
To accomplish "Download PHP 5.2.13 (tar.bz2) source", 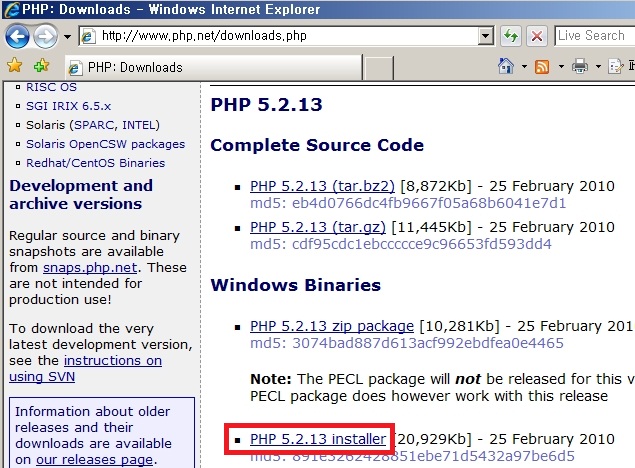I will (322, 186).
